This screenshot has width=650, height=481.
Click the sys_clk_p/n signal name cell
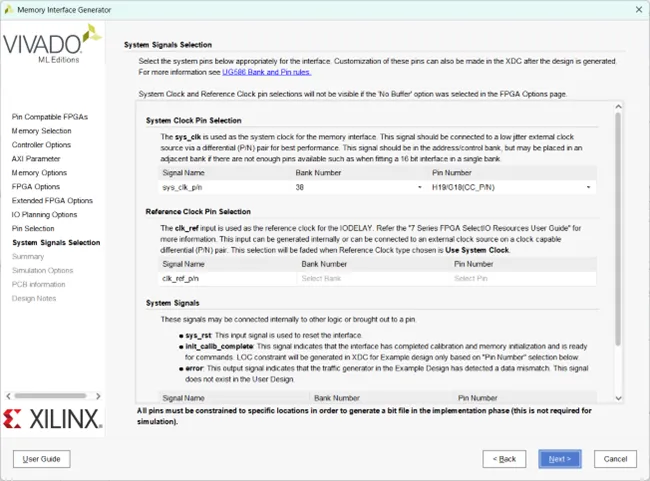point(225,187)
